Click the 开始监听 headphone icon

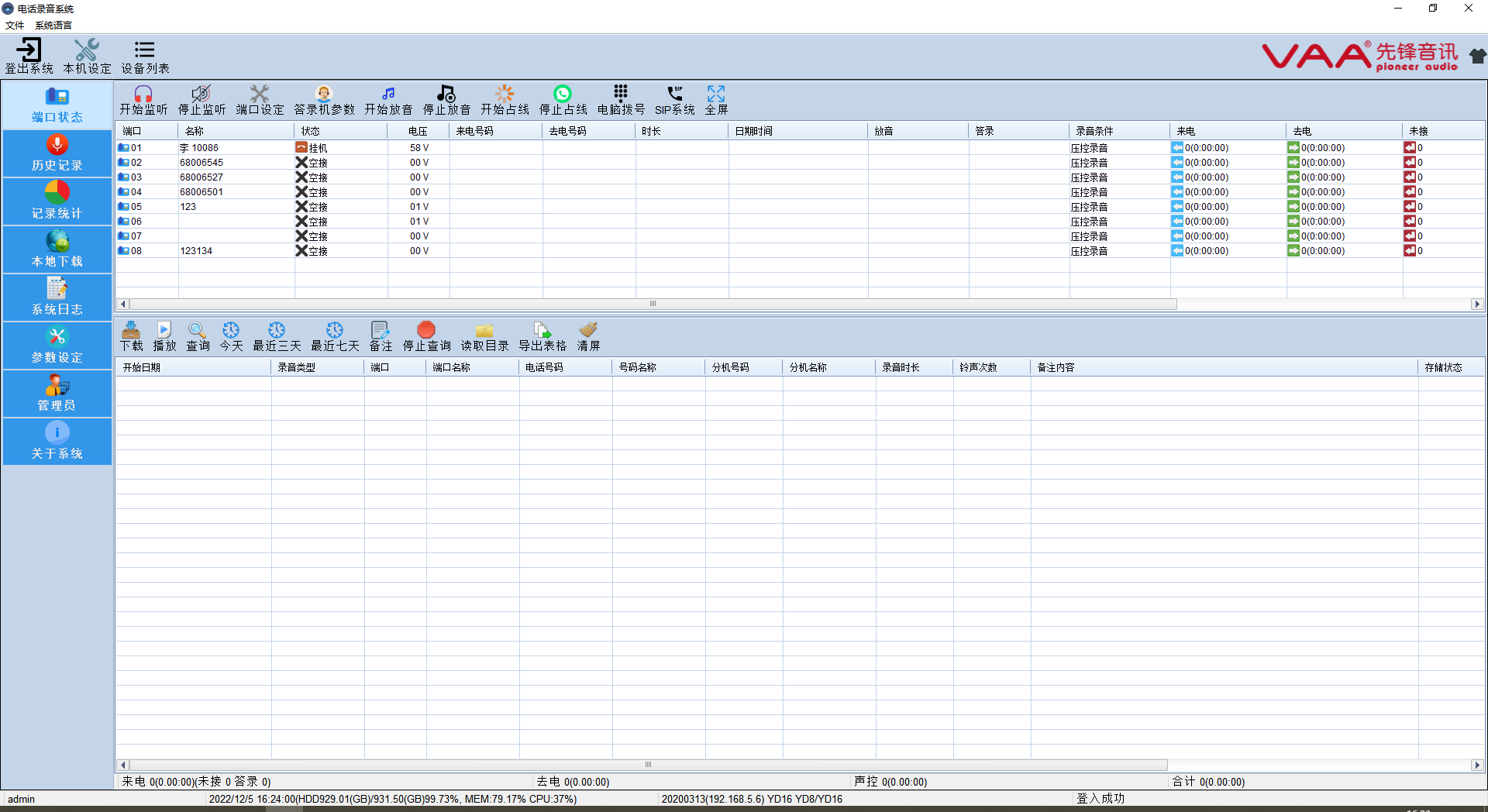143,95
